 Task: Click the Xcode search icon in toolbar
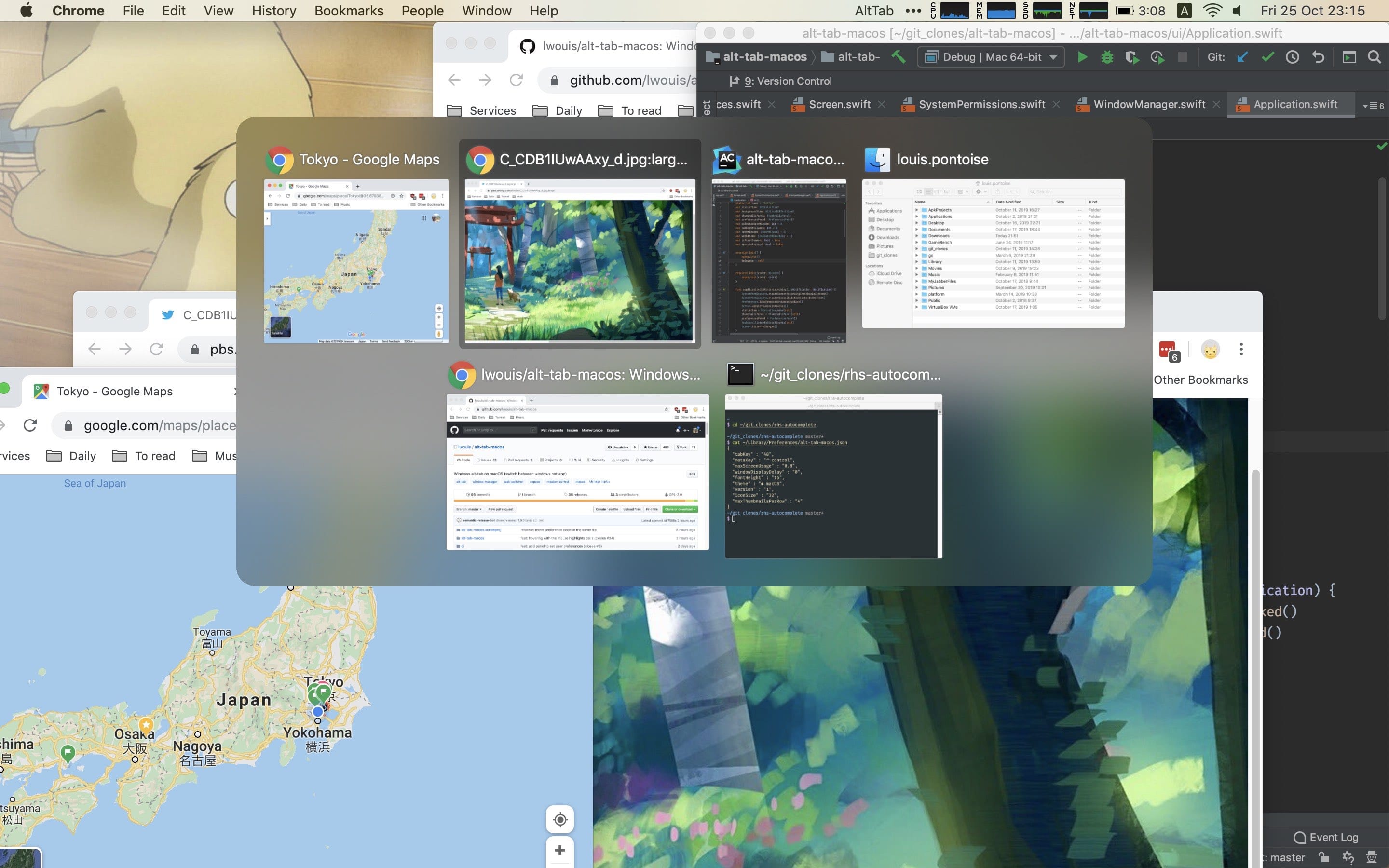coord(1375,57)
